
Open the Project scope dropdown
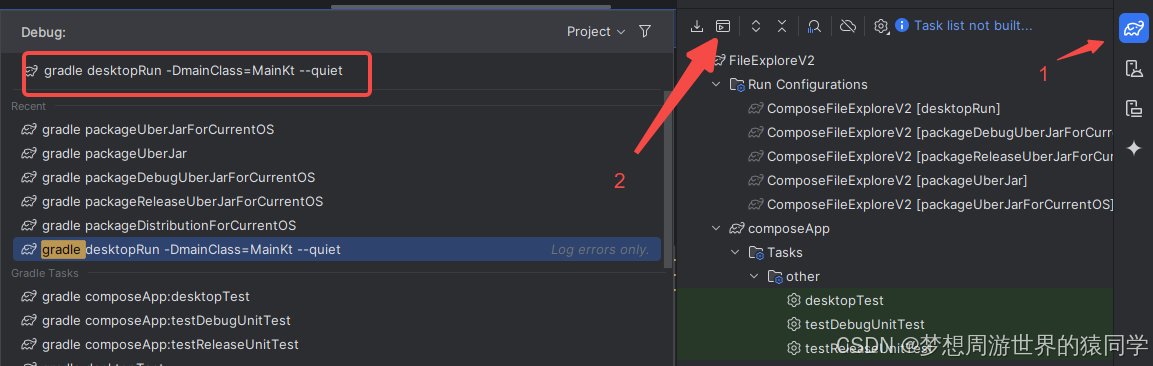[596, 32]
